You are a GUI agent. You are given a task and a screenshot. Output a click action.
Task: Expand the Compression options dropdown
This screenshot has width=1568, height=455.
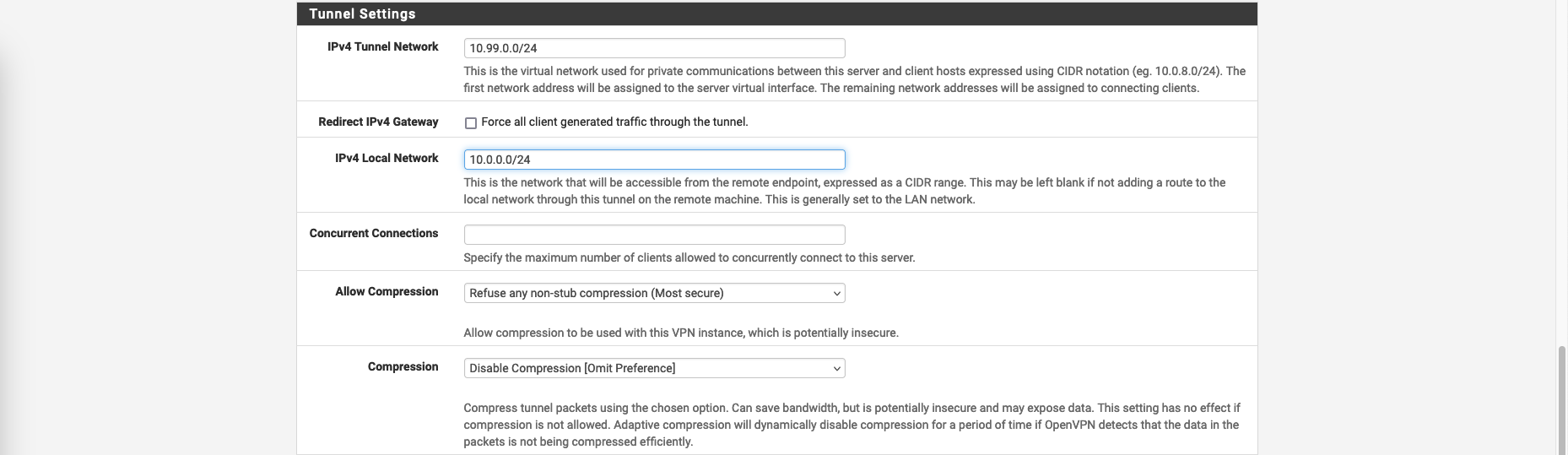click(x=654, y=368)
